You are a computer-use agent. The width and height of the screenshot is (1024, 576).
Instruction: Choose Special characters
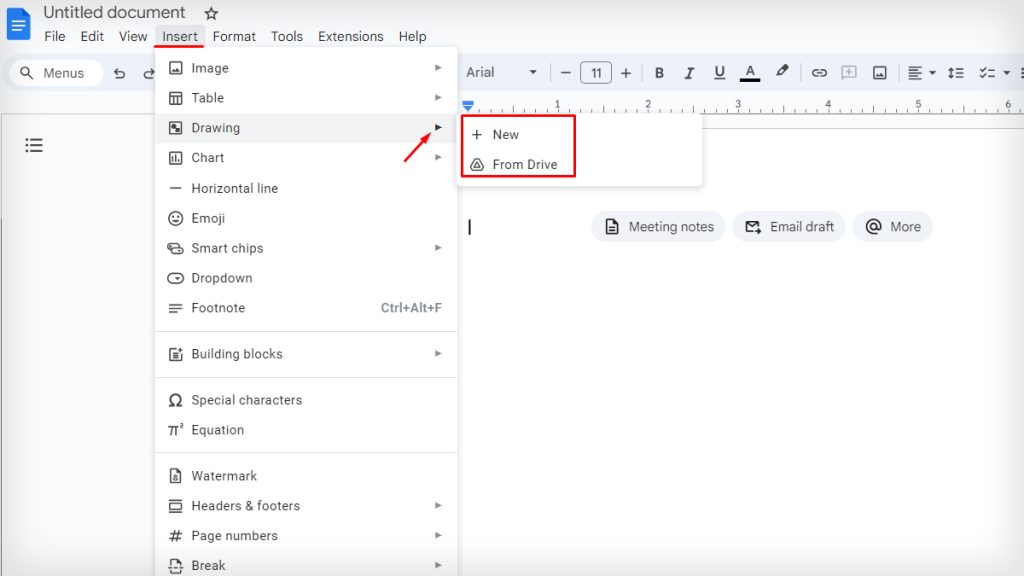click(x=306, y=400)
